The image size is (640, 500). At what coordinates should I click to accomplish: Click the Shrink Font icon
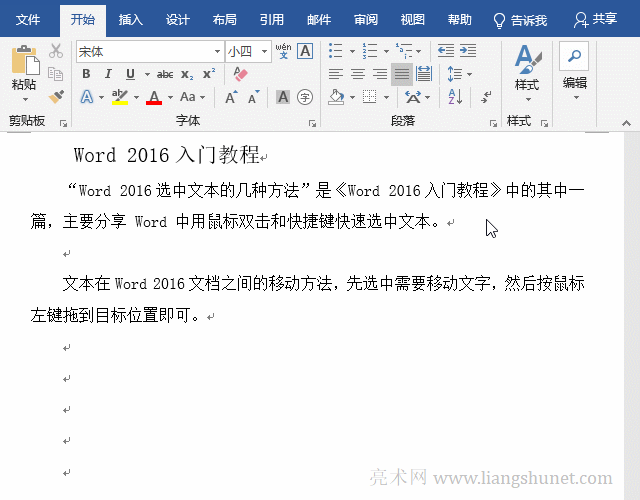253,97
